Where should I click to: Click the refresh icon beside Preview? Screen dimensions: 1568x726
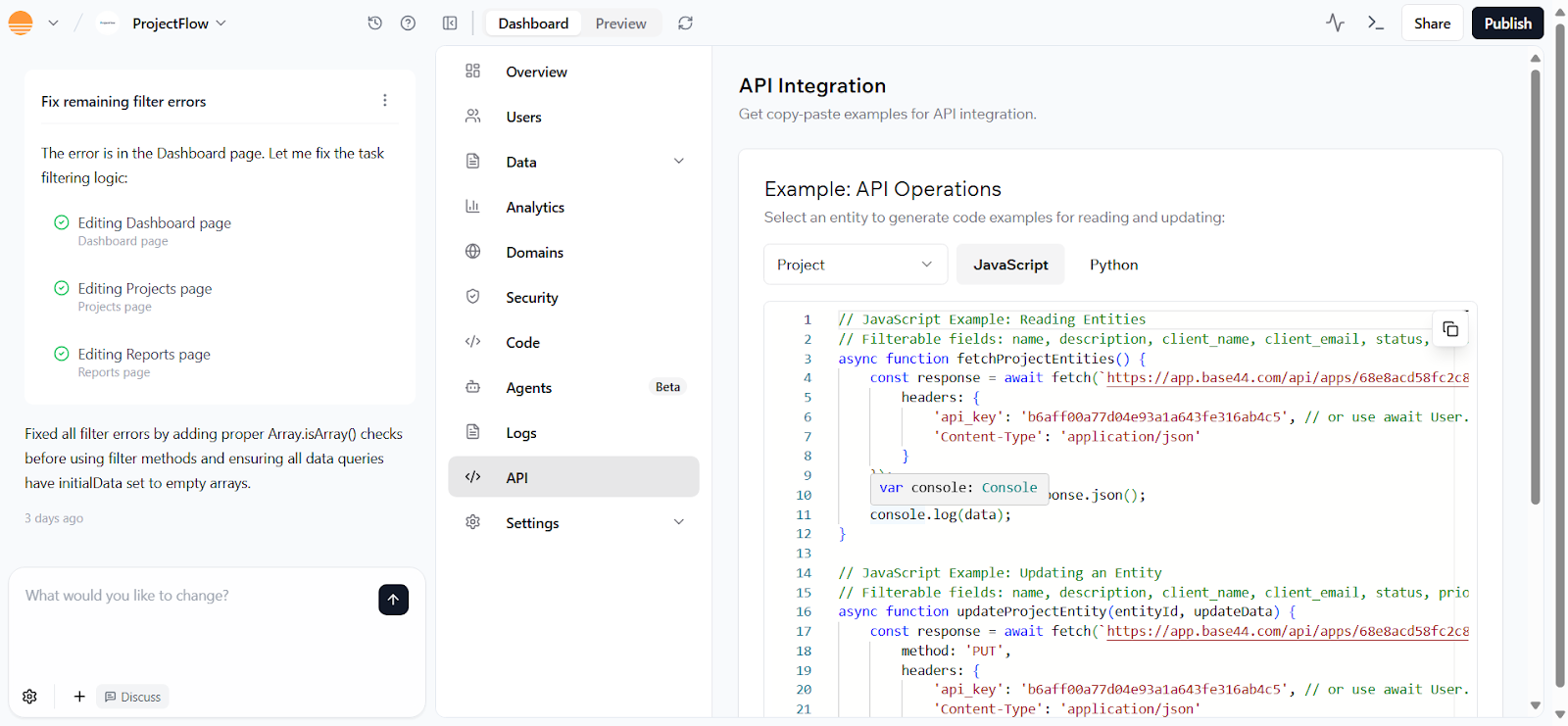[685, 23]
